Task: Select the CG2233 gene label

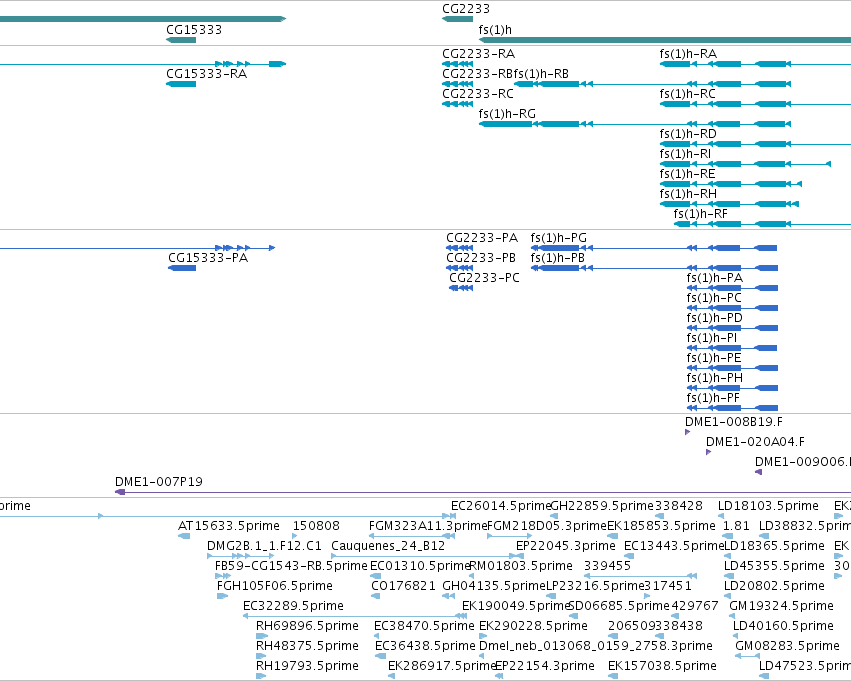Action: (466, 9)
